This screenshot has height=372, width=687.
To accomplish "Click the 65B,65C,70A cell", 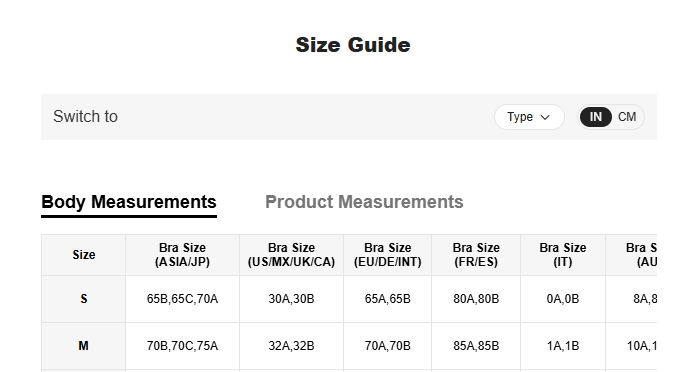I will [x=182, y=299].
